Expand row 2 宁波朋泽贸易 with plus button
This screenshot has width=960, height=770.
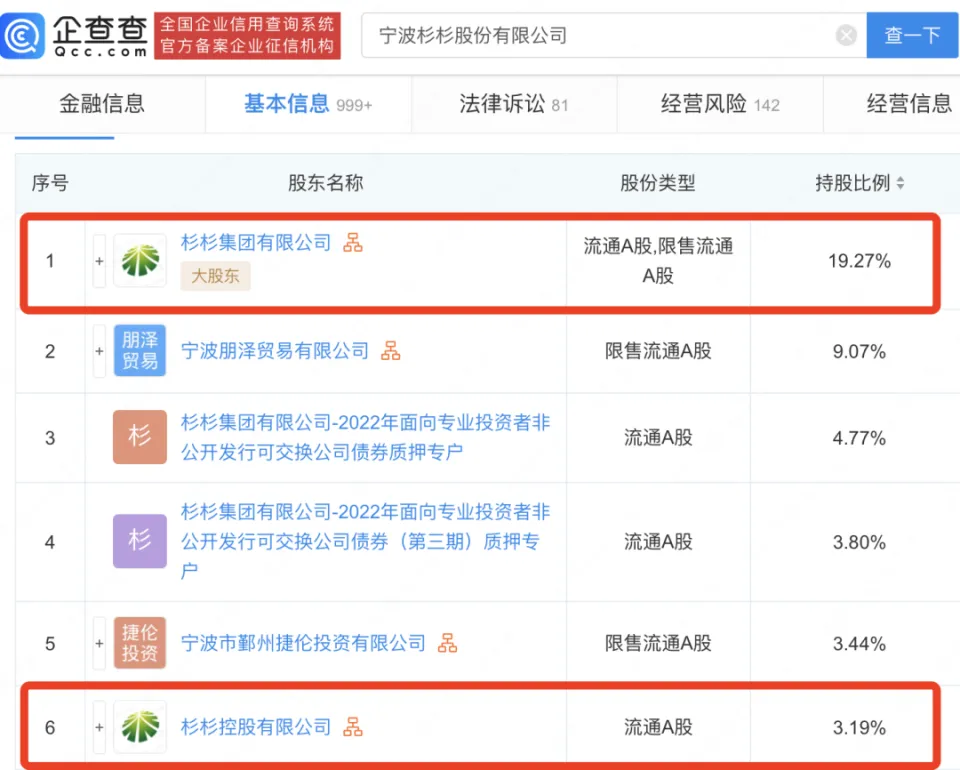coord(99,351)
